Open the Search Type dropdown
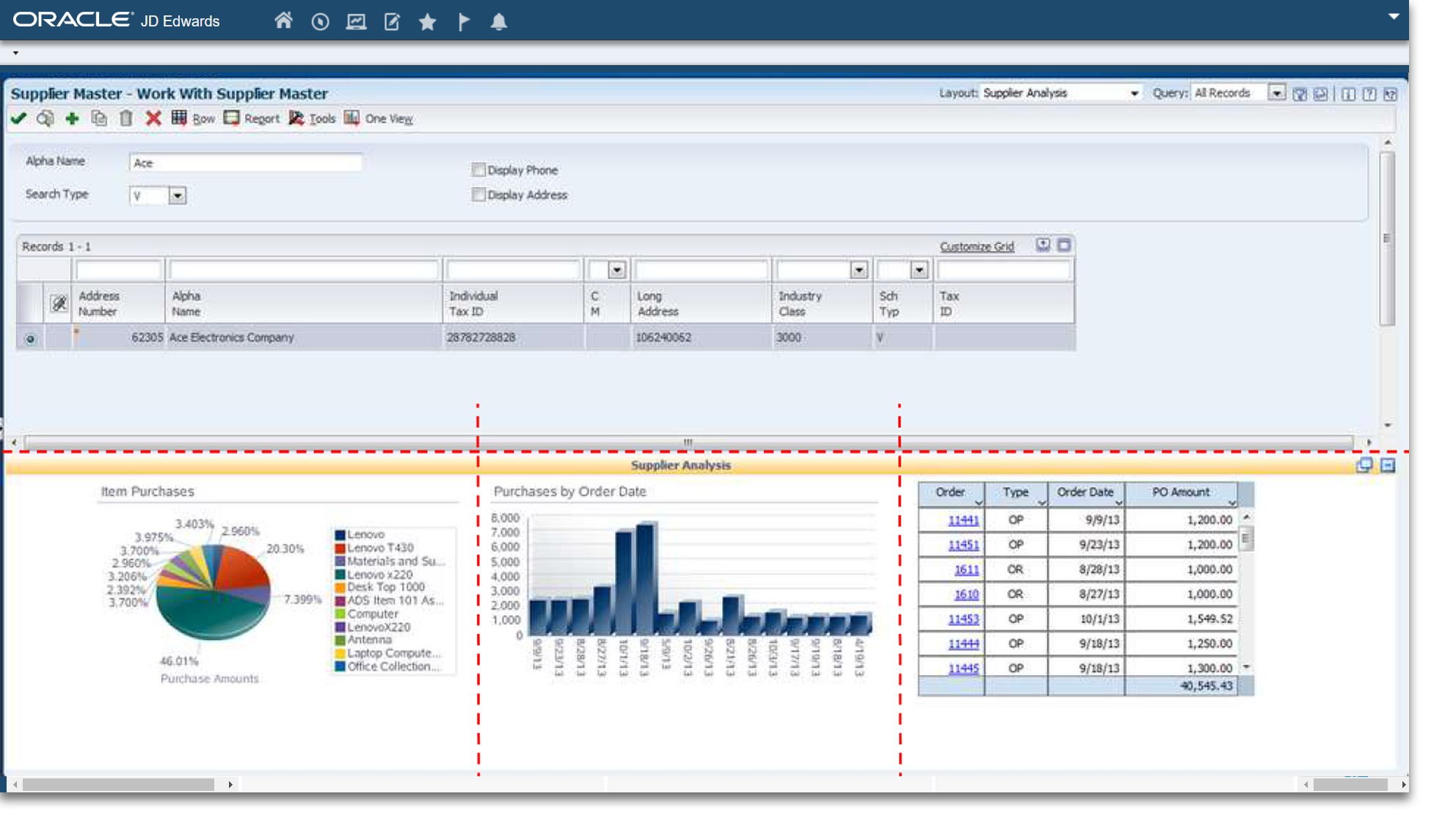 [178, 195]
